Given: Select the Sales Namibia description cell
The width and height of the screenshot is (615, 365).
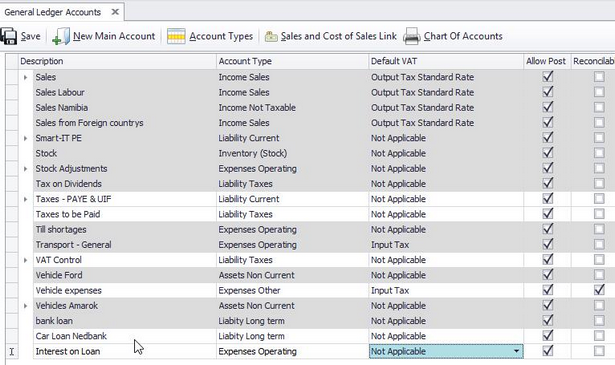Looking at the screenshot, I should click(125, 108).
